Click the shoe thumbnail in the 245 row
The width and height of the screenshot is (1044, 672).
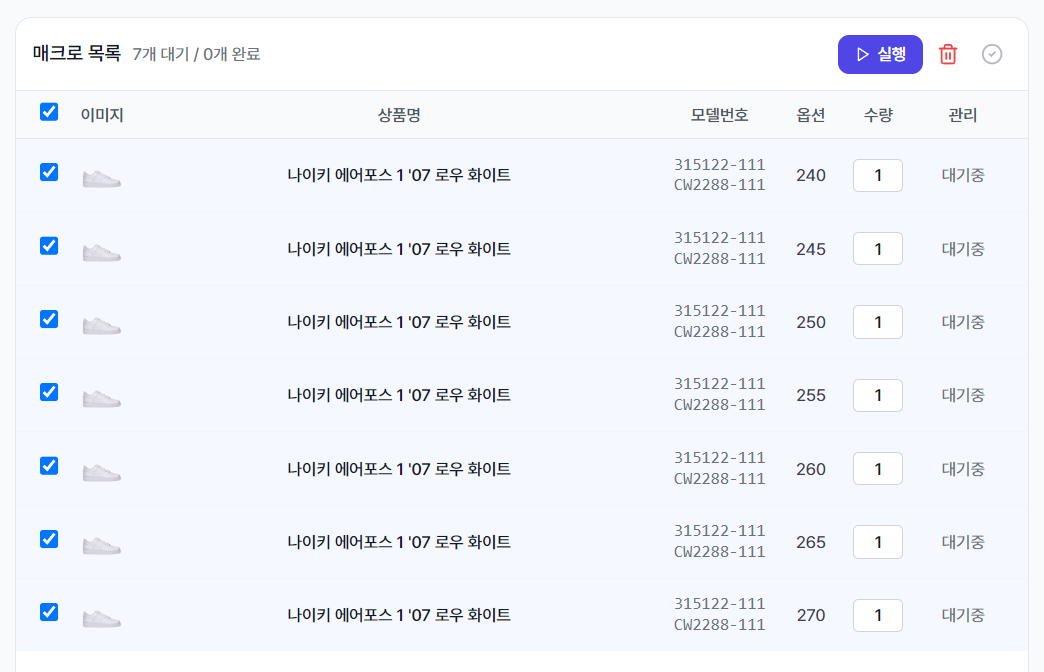[101, 252]
